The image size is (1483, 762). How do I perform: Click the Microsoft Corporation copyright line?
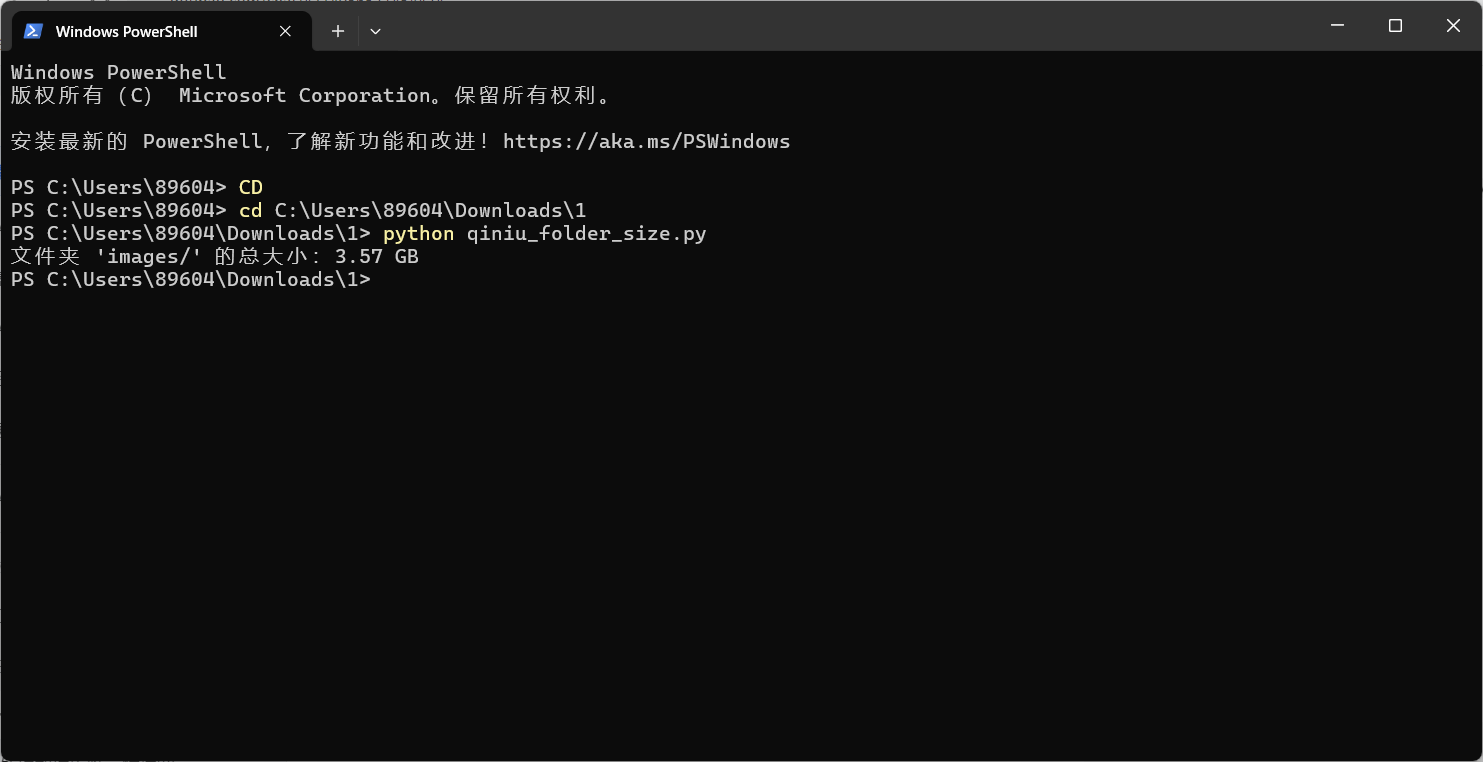tap(310, 95)
